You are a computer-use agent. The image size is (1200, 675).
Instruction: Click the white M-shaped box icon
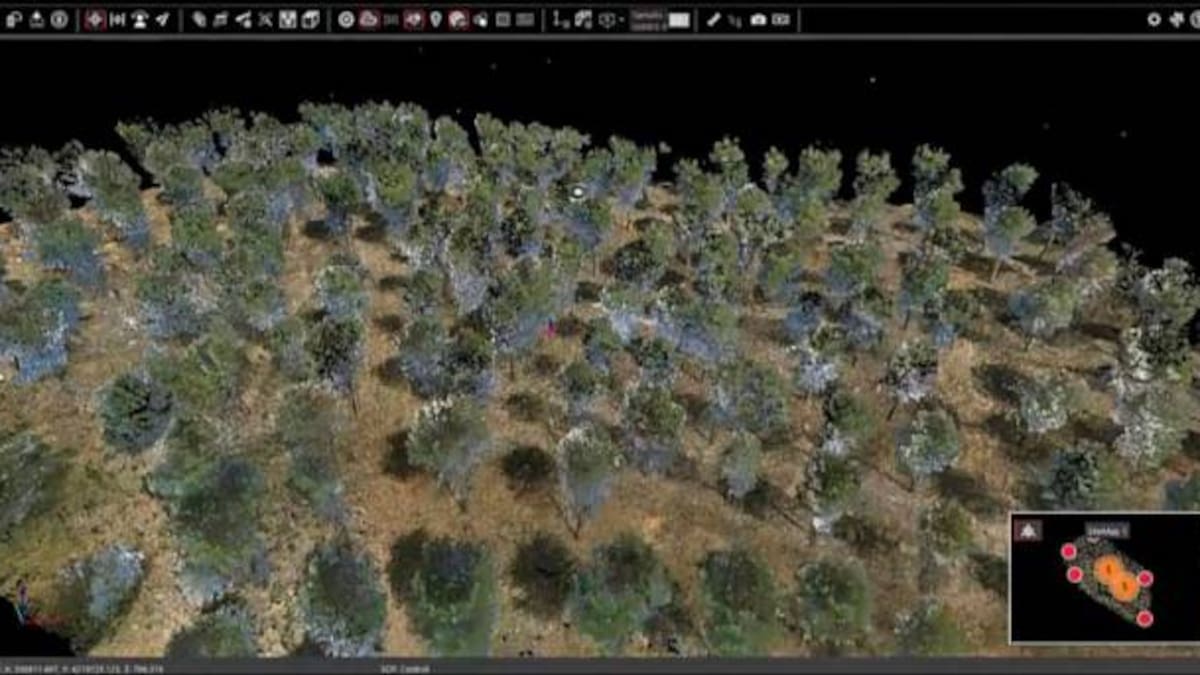(x=288, y=19)
